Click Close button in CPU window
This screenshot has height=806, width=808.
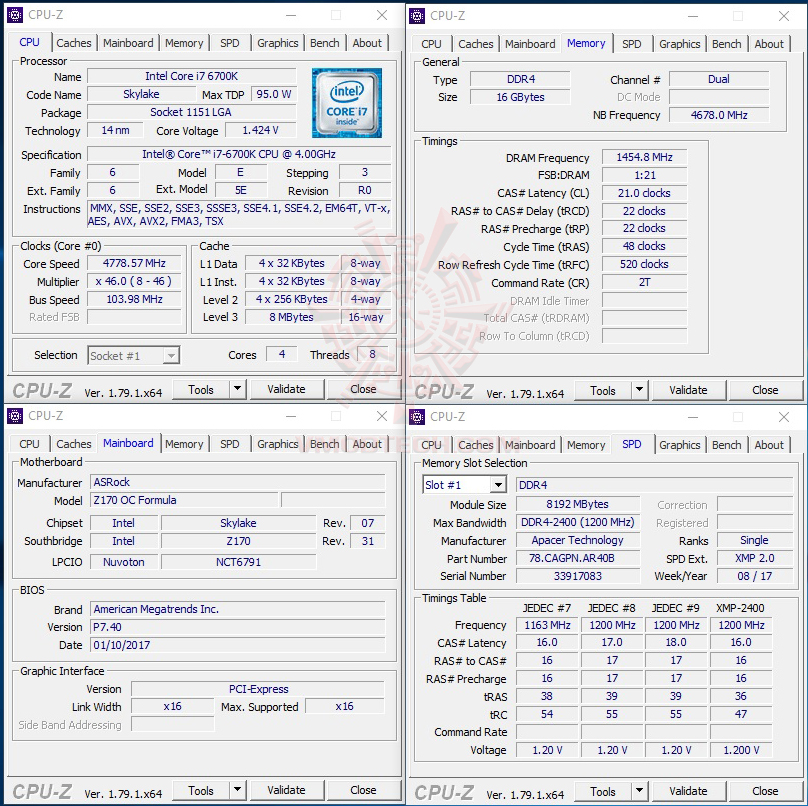(363, 389)
